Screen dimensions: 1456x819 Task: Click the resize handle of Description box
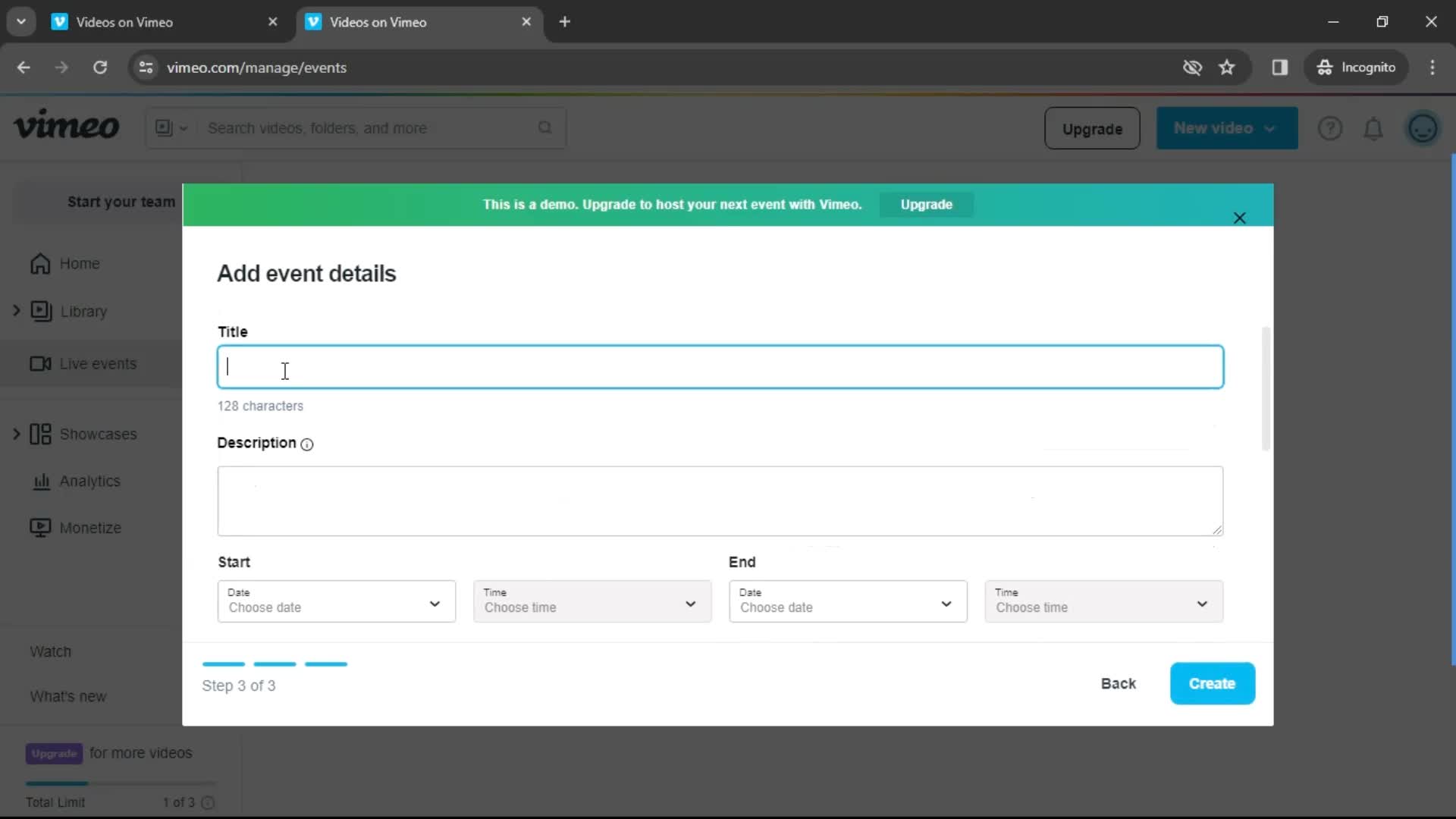[1216, 530]
